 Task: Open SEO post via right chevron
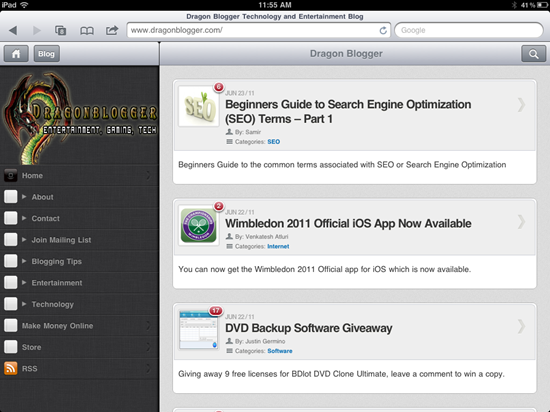click(x=521, y=105)
